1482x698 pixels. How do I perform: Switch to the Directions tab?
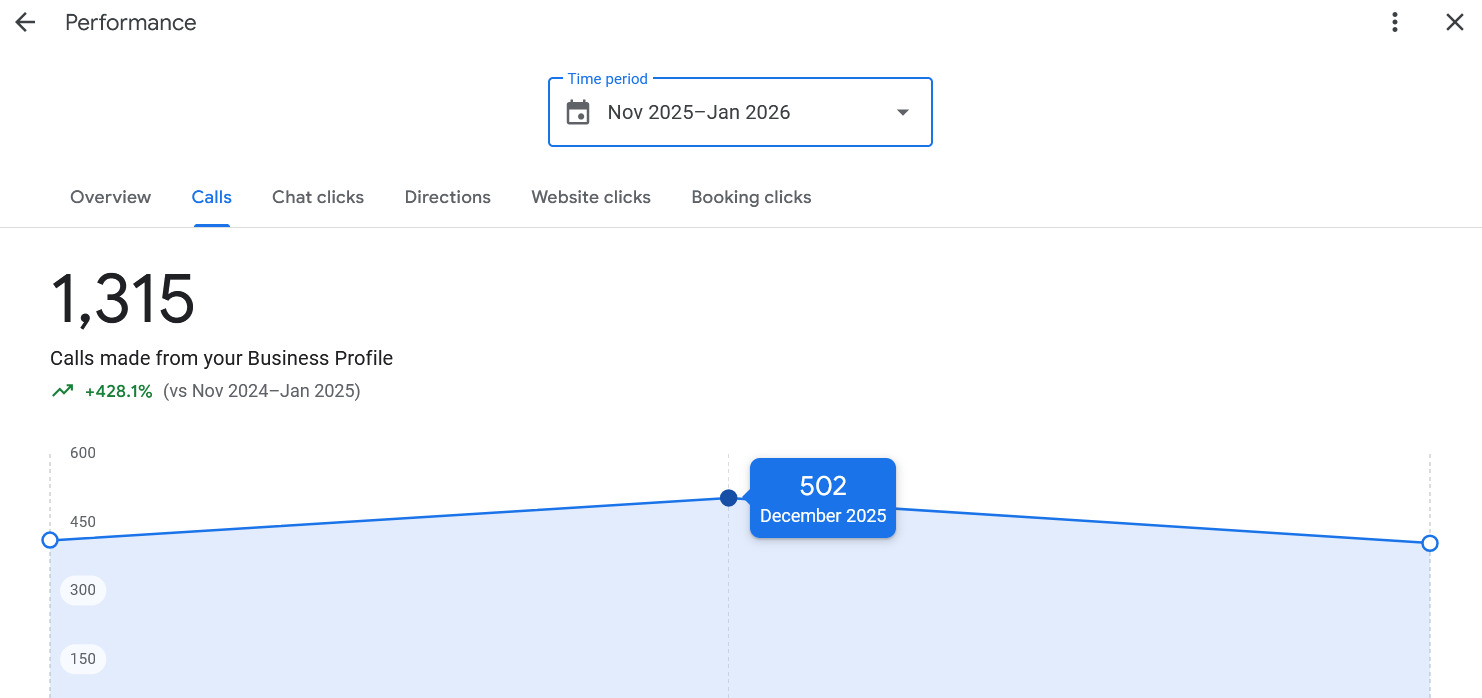(x=448, y=197)
